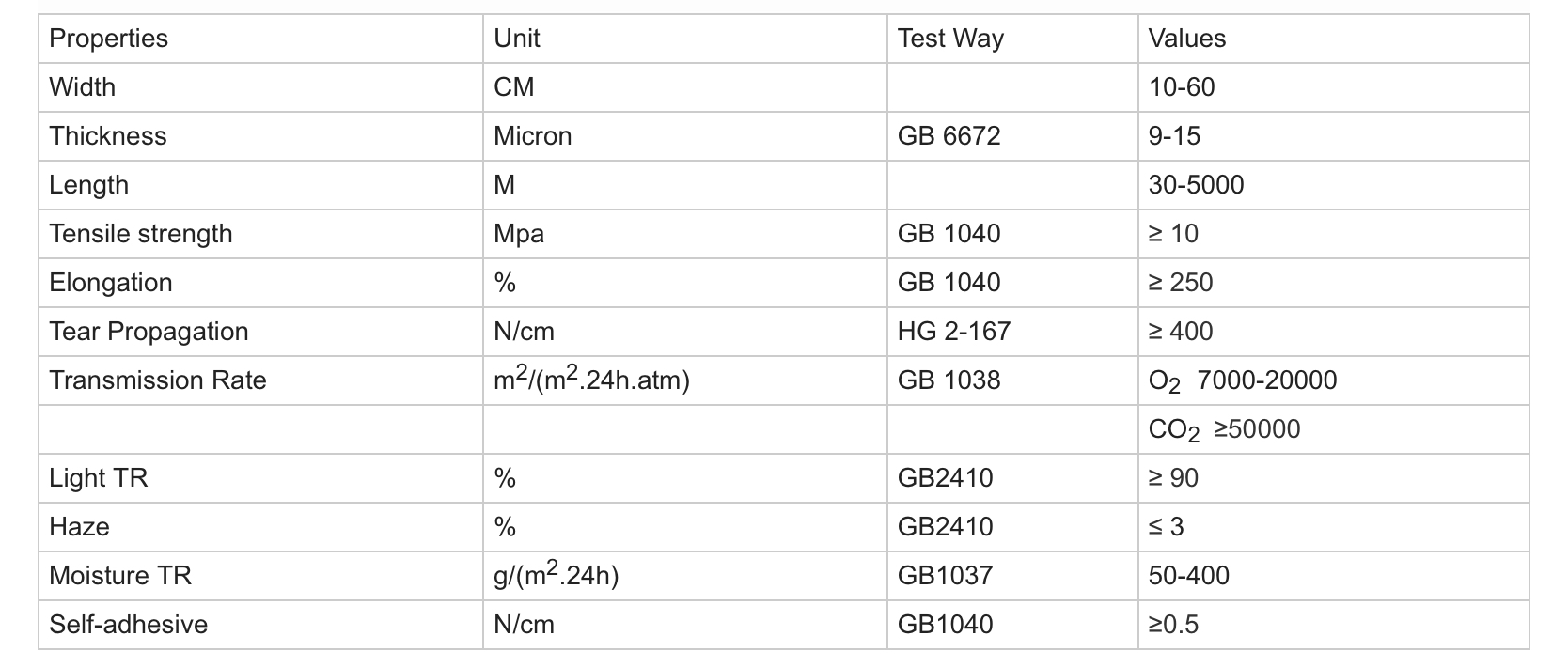1568x667 pixels.
Task: Click the Tensile strength cell
Action: [x=140, y=234]
